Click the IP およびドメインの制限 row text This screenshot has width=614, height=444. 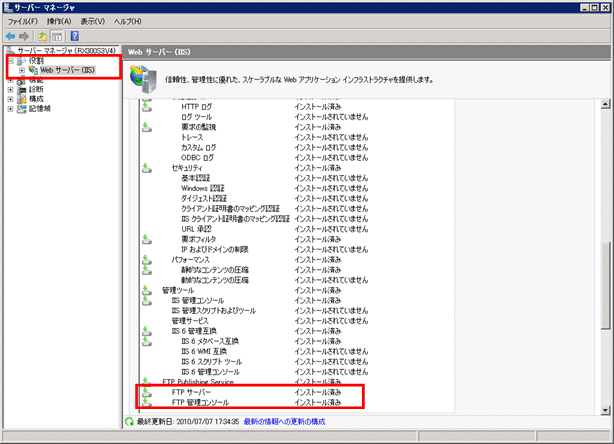[x=215, y=249]
